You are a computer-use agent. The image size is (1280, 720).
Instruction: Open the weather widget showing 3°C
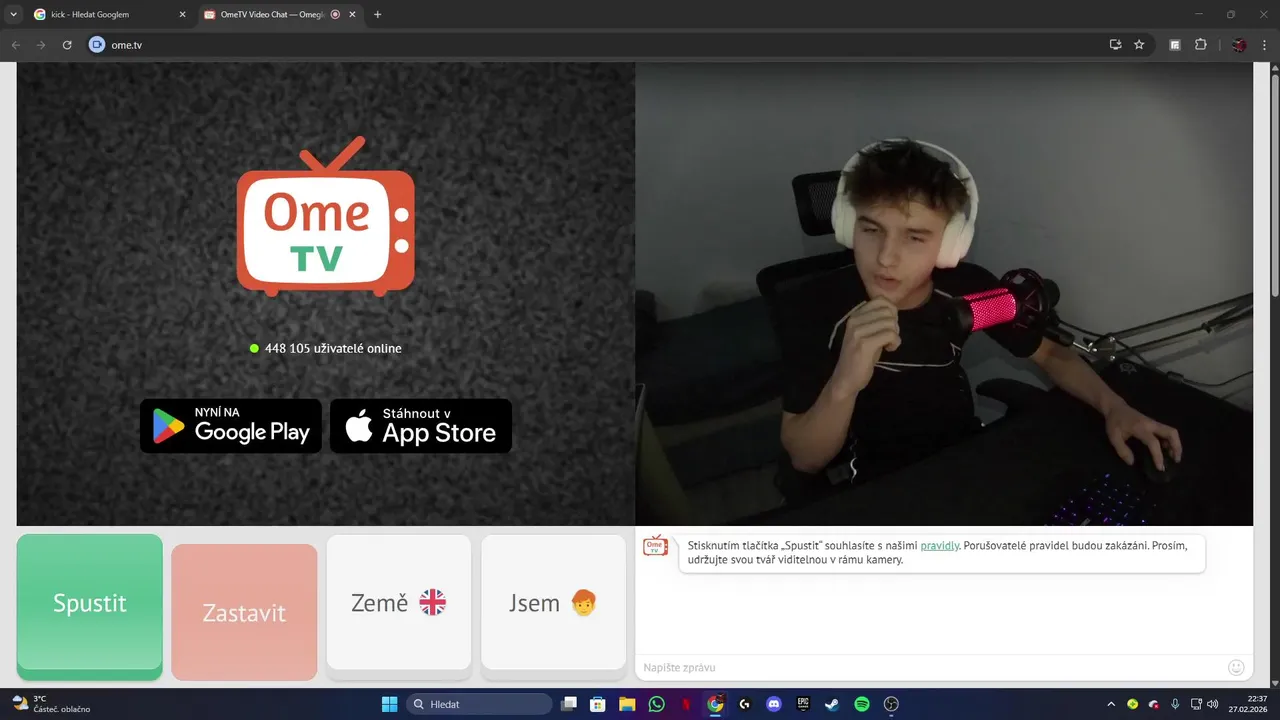50,704
